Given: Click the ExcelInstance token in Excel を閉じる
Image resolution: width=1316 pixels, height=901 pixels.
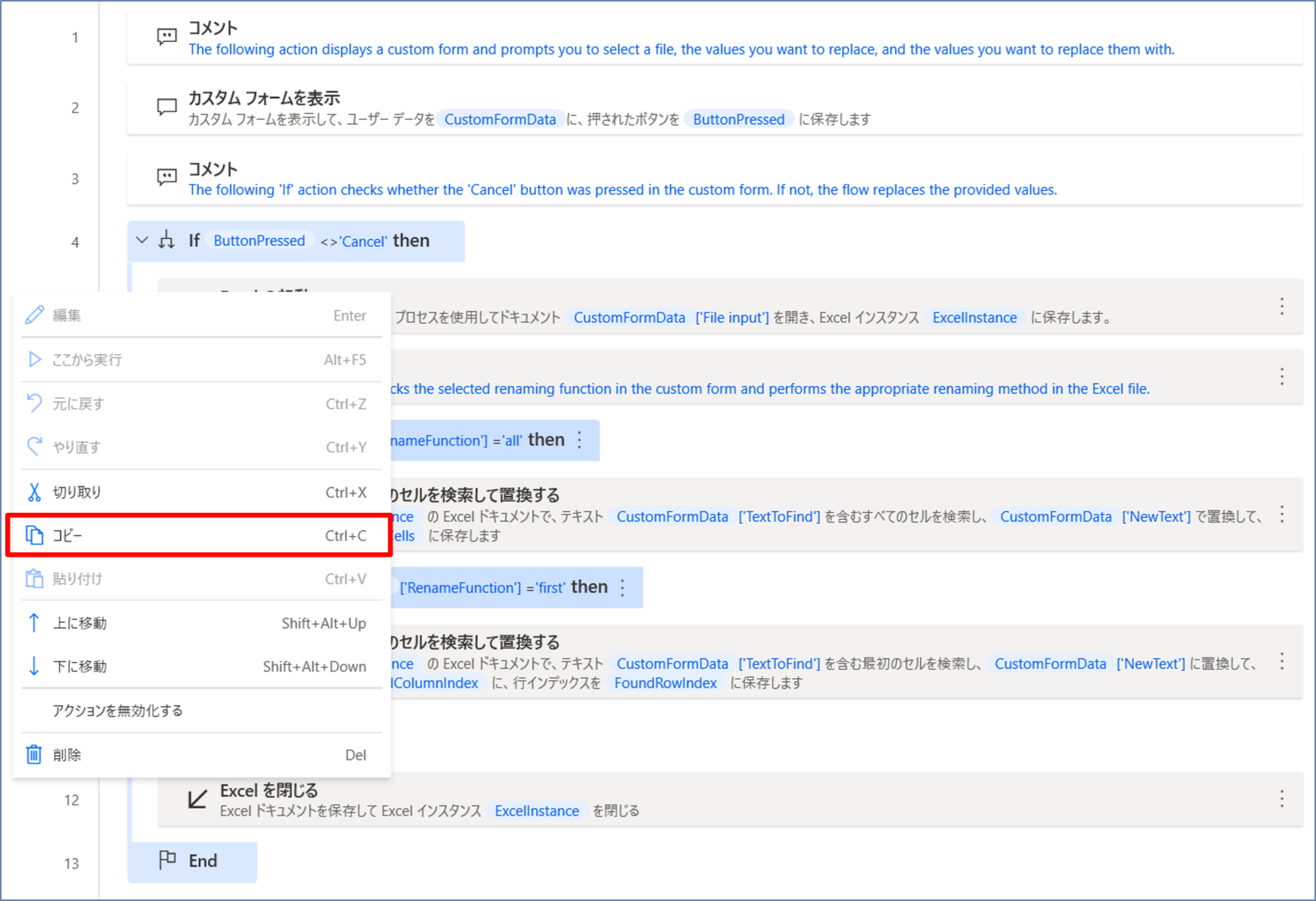Looking at the screenshot, I should (537, 810).
